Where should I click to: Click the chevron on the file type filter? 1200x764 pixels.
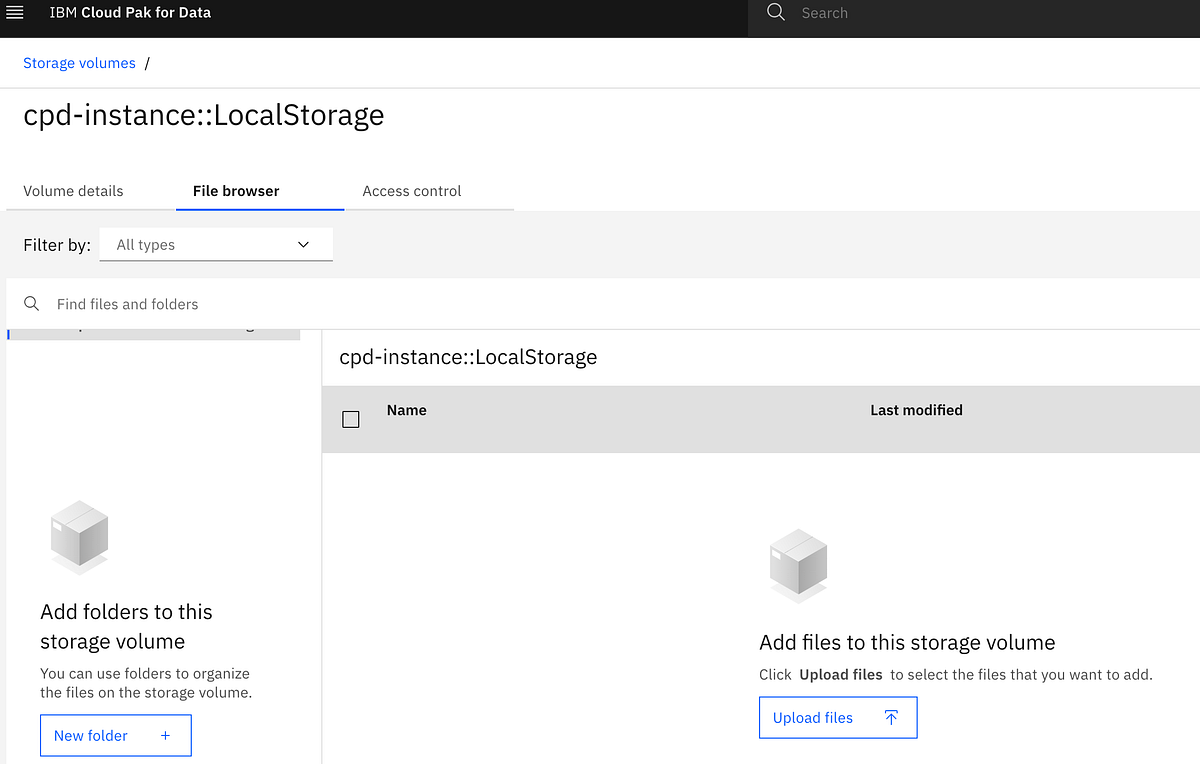303,244
